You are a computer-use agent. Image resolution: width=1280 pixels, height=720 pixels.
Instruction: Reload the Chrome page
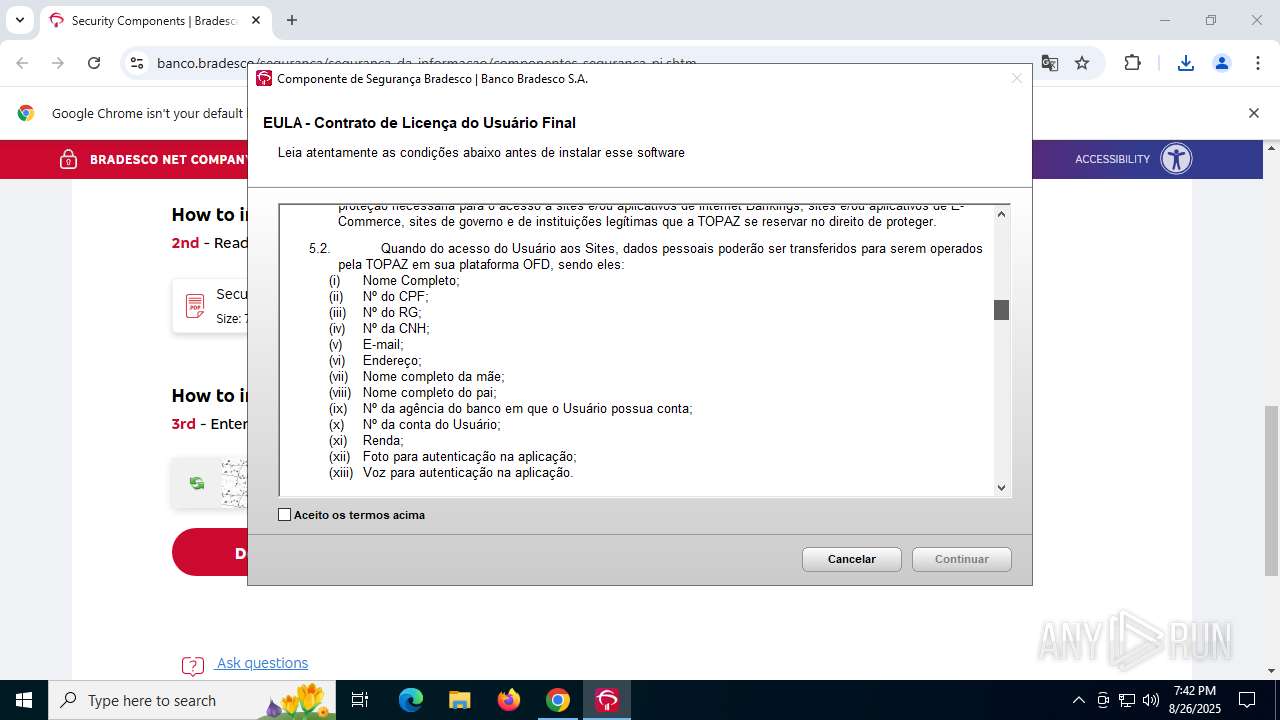coord(94,63)
